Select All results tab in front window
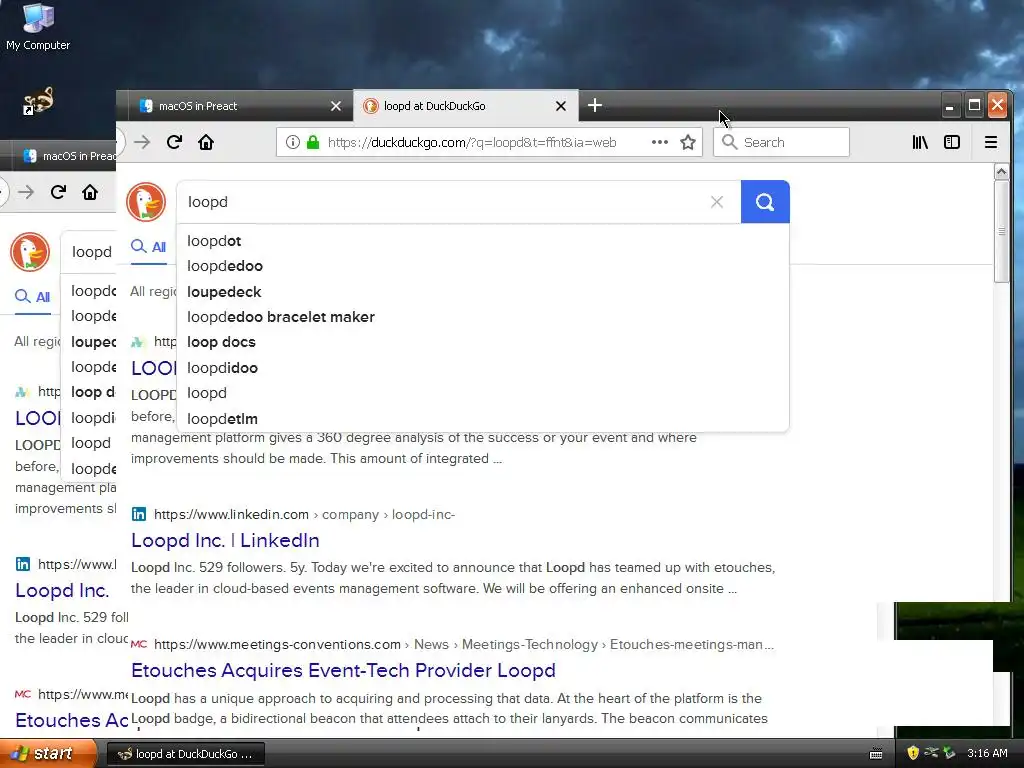Viewport: 1024px width, 768px height. 149,247
